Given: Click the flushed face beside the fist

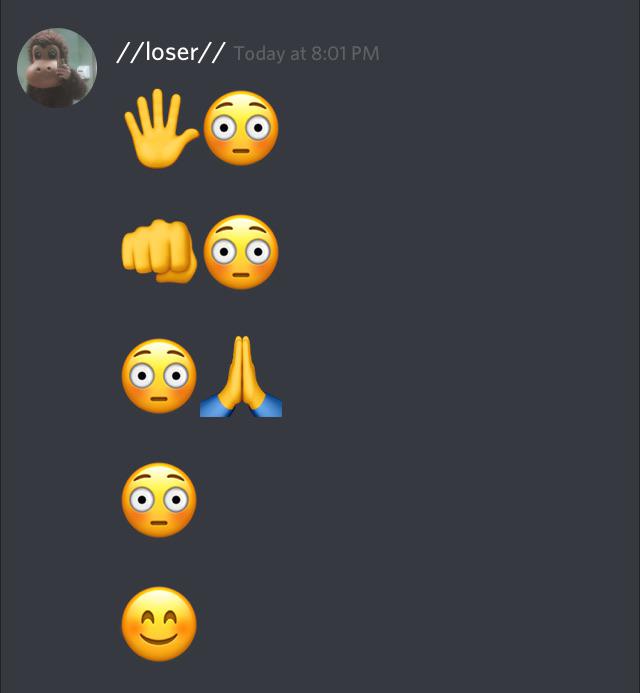Looking at the screenshot, I should [x=241, y=252].
